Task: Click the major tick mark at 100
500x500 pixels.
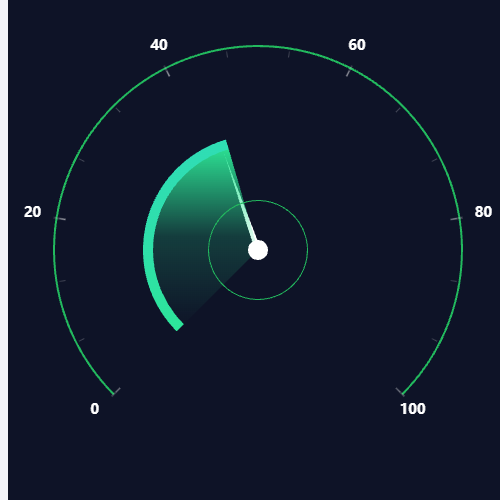Action: coord(400,392)
